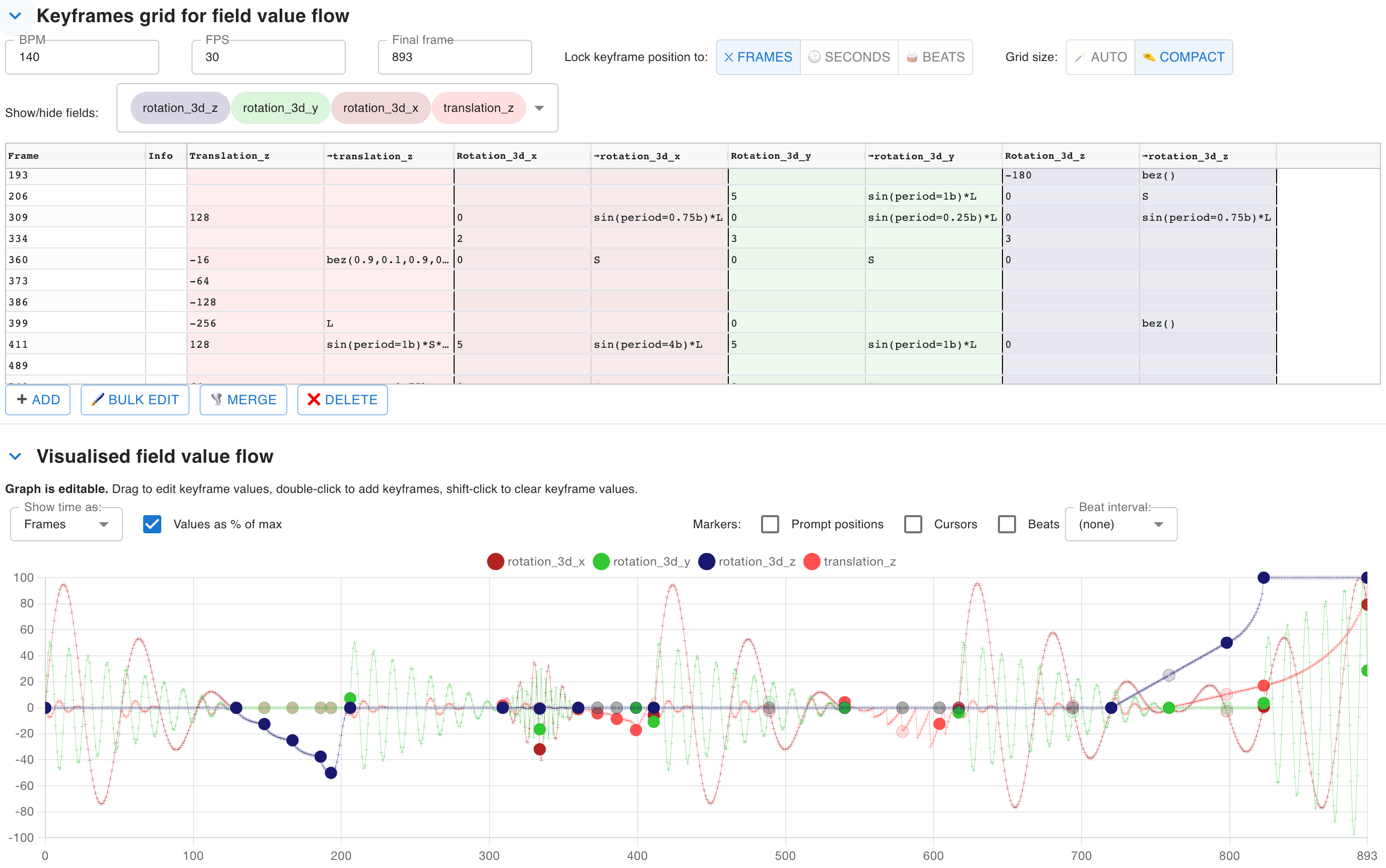Edit the Final frame field
This screenshot has height=868, width=1386.
[455, 57]
